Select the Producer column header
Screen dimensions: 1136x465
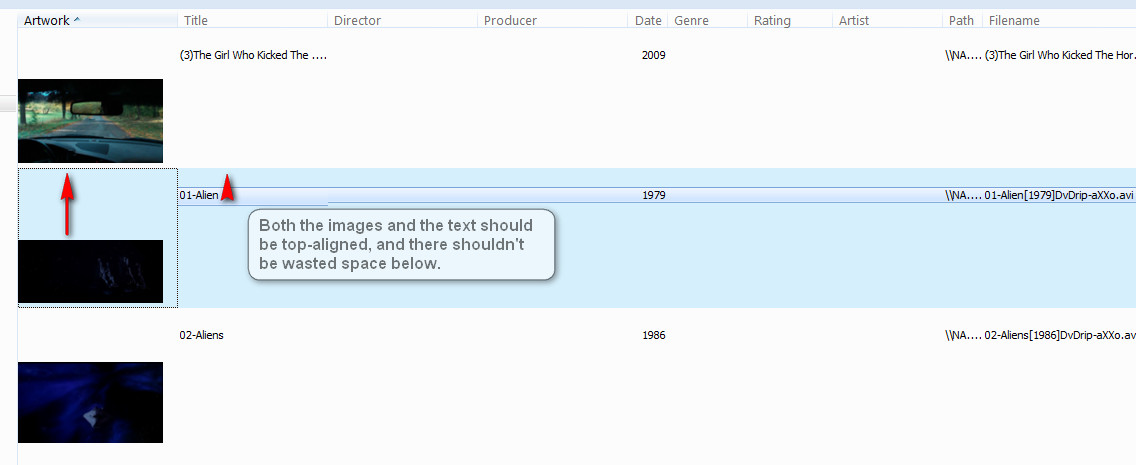pos(510,20)
